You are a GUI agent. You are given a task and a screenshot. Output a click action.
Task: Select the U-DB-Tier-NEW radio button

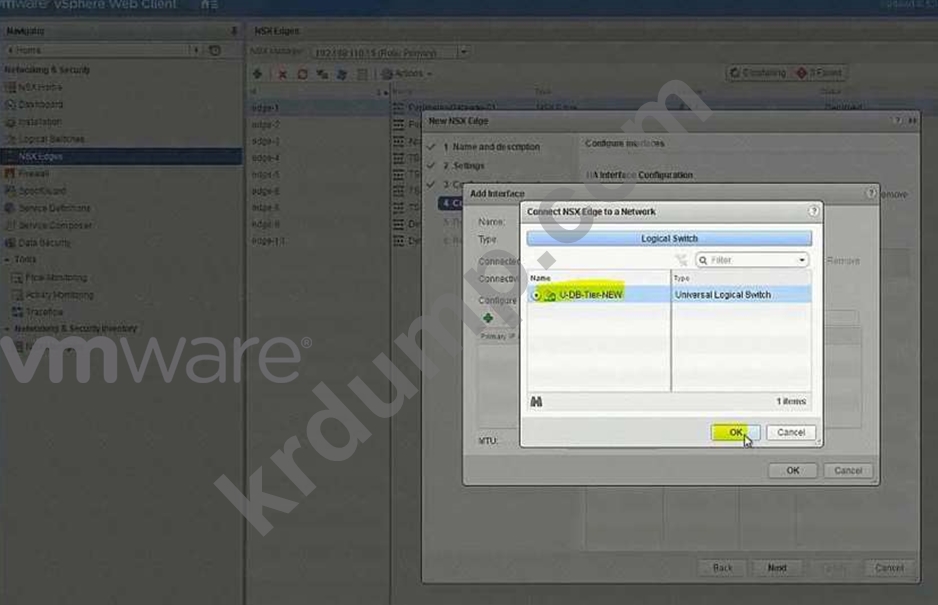[537, 296]
